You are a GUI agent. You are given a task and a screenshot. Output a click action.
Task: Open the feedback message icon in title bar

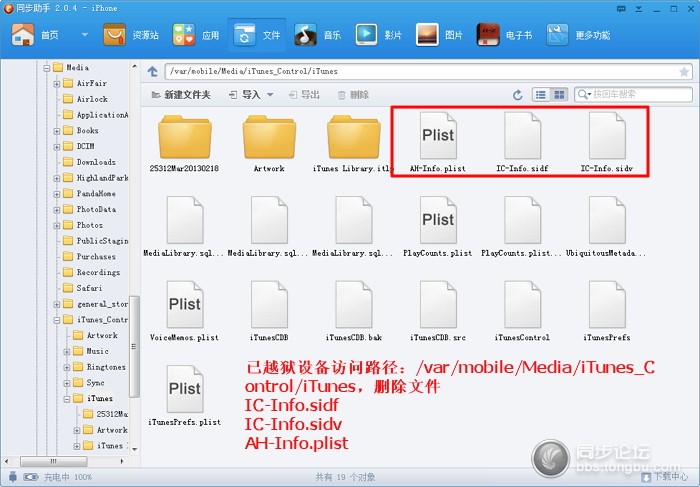click(x=621, y=8)
